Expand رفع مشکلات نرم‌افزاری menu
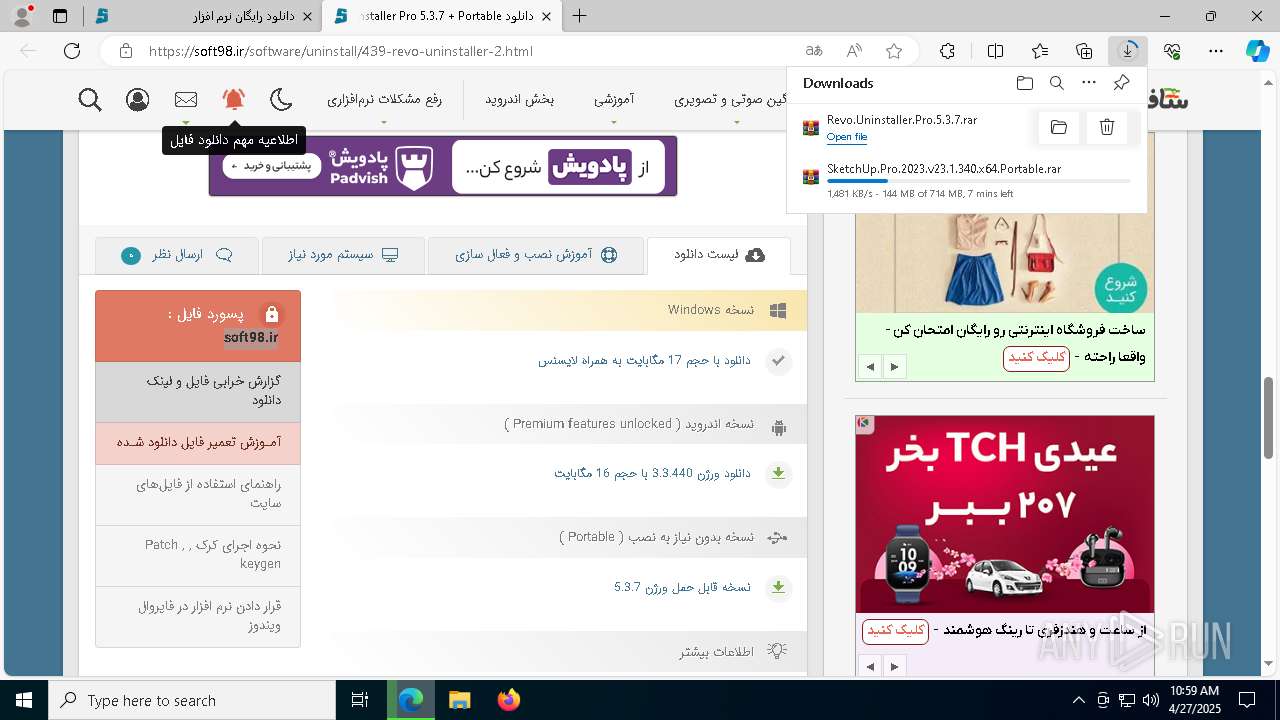The image size is (1280, 720). (x=384, y=99)
